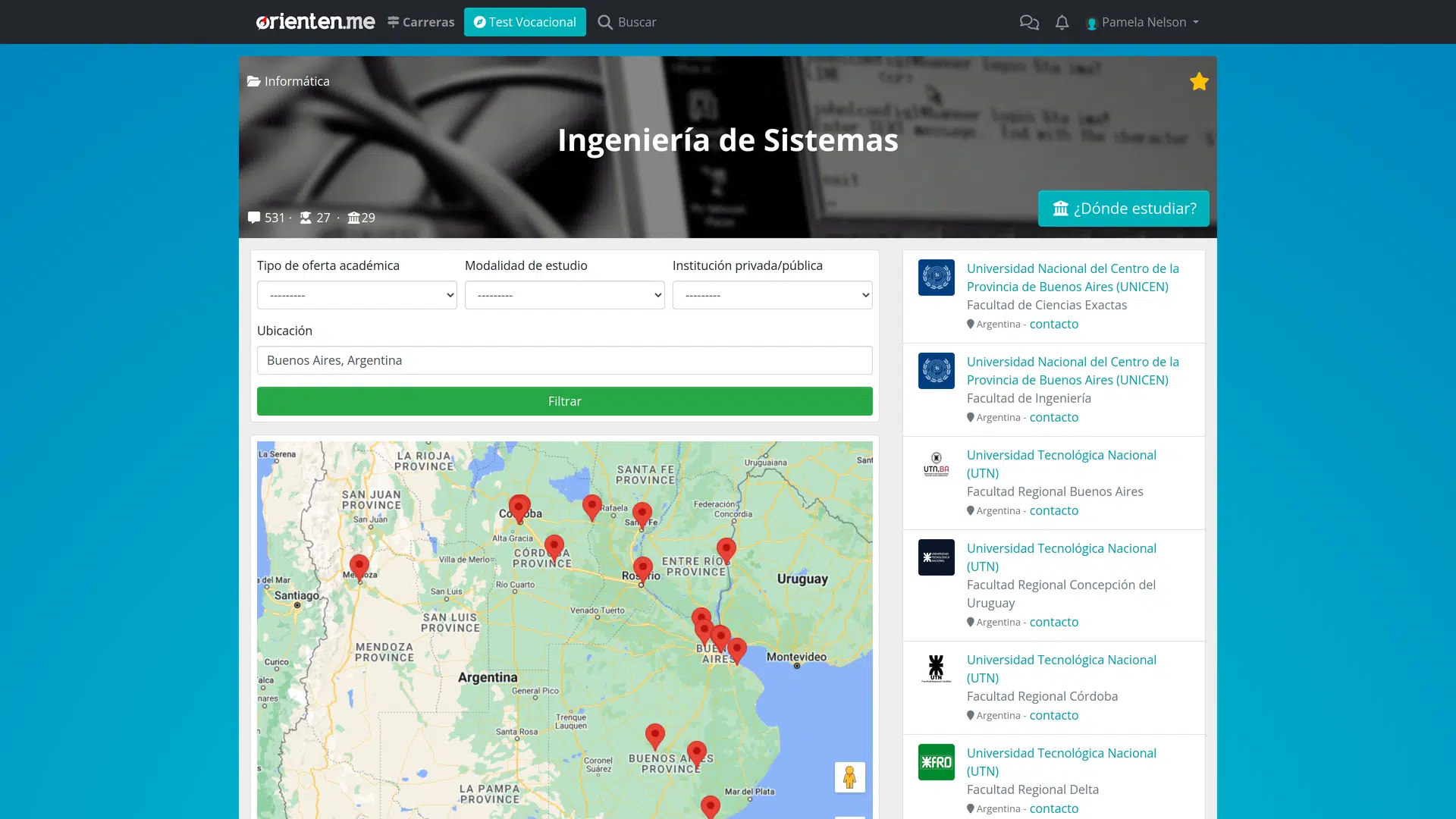Screen dimensions: 1456x819
Task: Select the map pin at Santa Fe
Action: 642,516
